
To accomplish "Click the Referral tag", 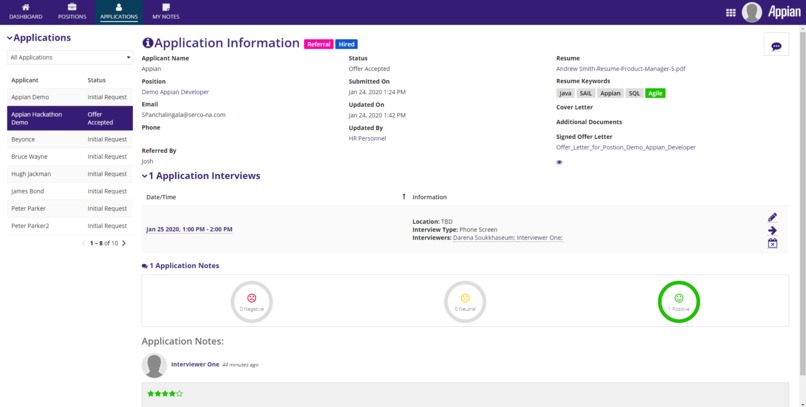I will [x=319, y=44].
